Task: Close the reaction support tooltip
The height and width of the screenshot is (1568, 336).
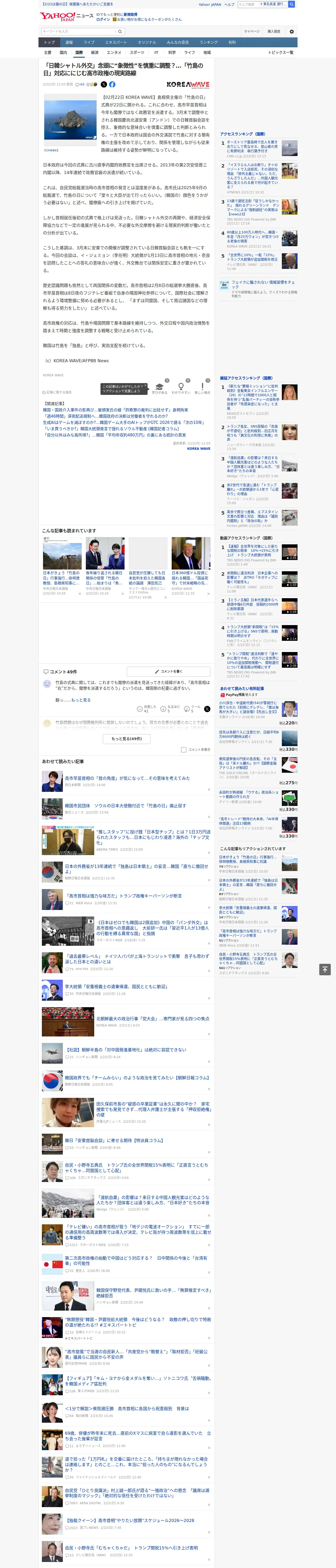Action: coord(146,385)
